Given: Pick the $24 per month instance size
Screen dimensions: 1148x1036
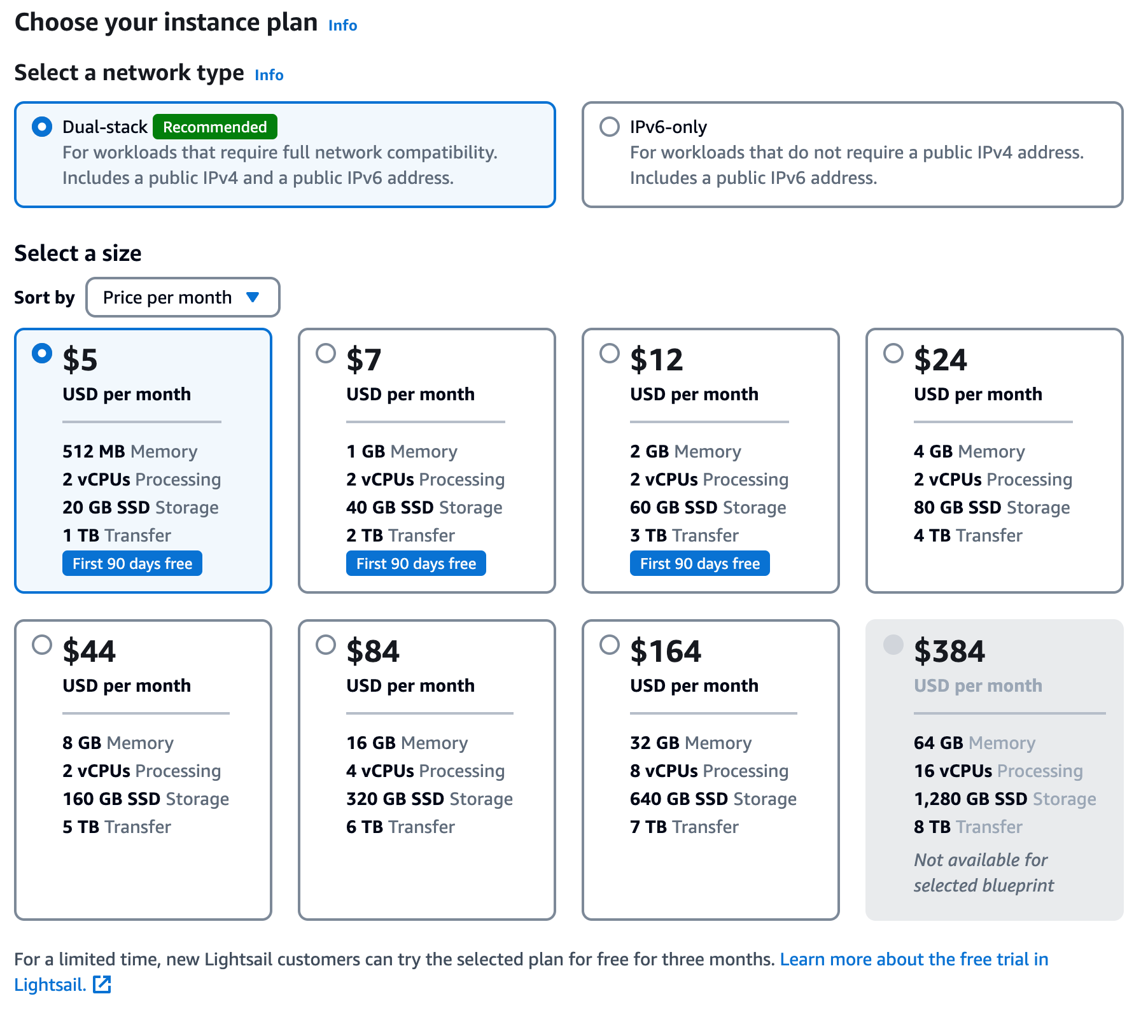Looking at the screenshot, I should [893, 353].
